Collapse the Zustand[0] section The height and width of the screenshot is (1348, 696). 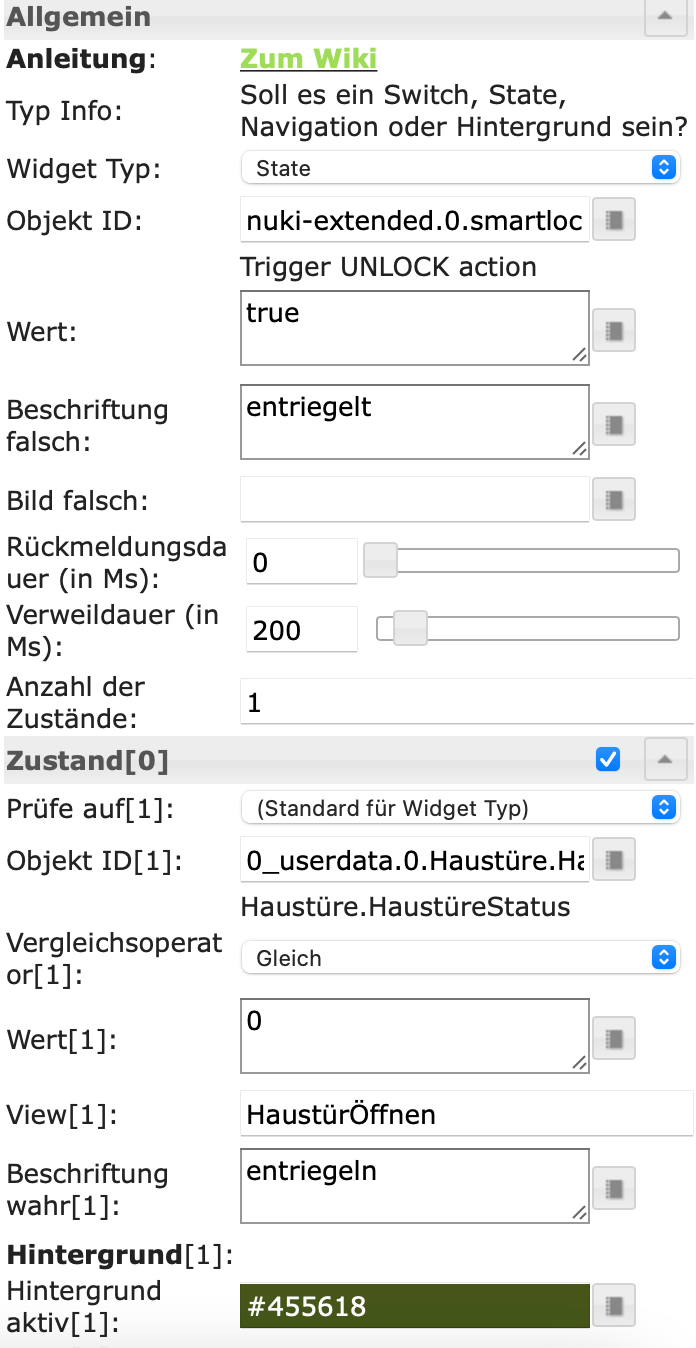click(x=664, y=761)
